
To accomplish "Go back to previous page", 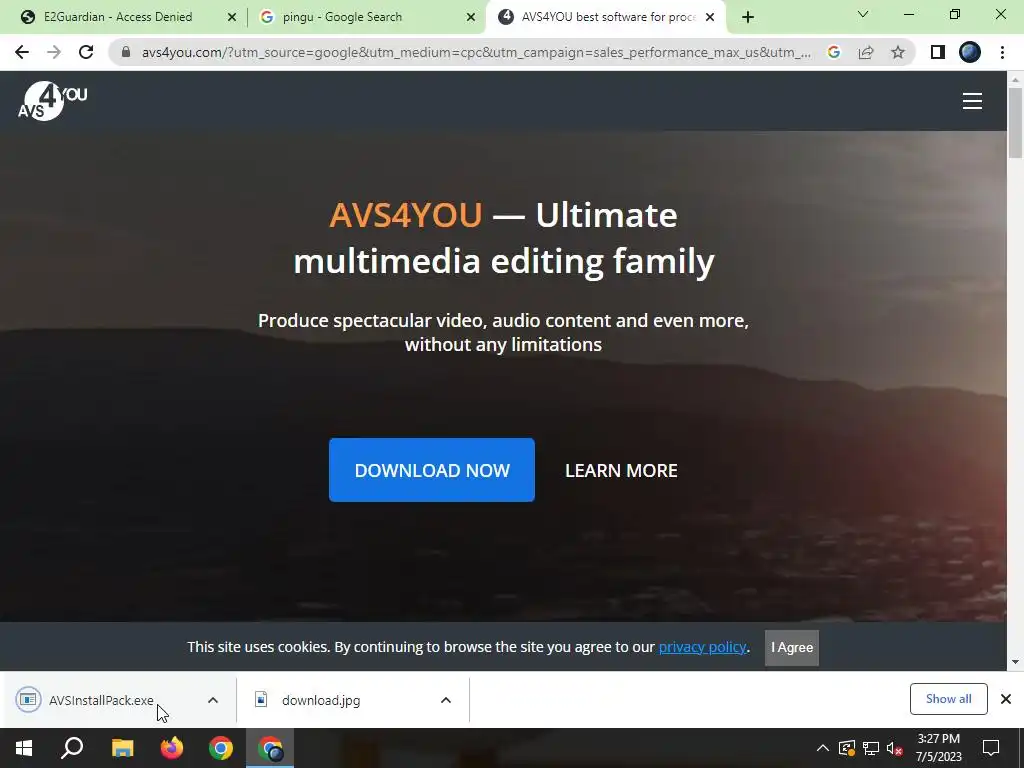I will [22, 52].
